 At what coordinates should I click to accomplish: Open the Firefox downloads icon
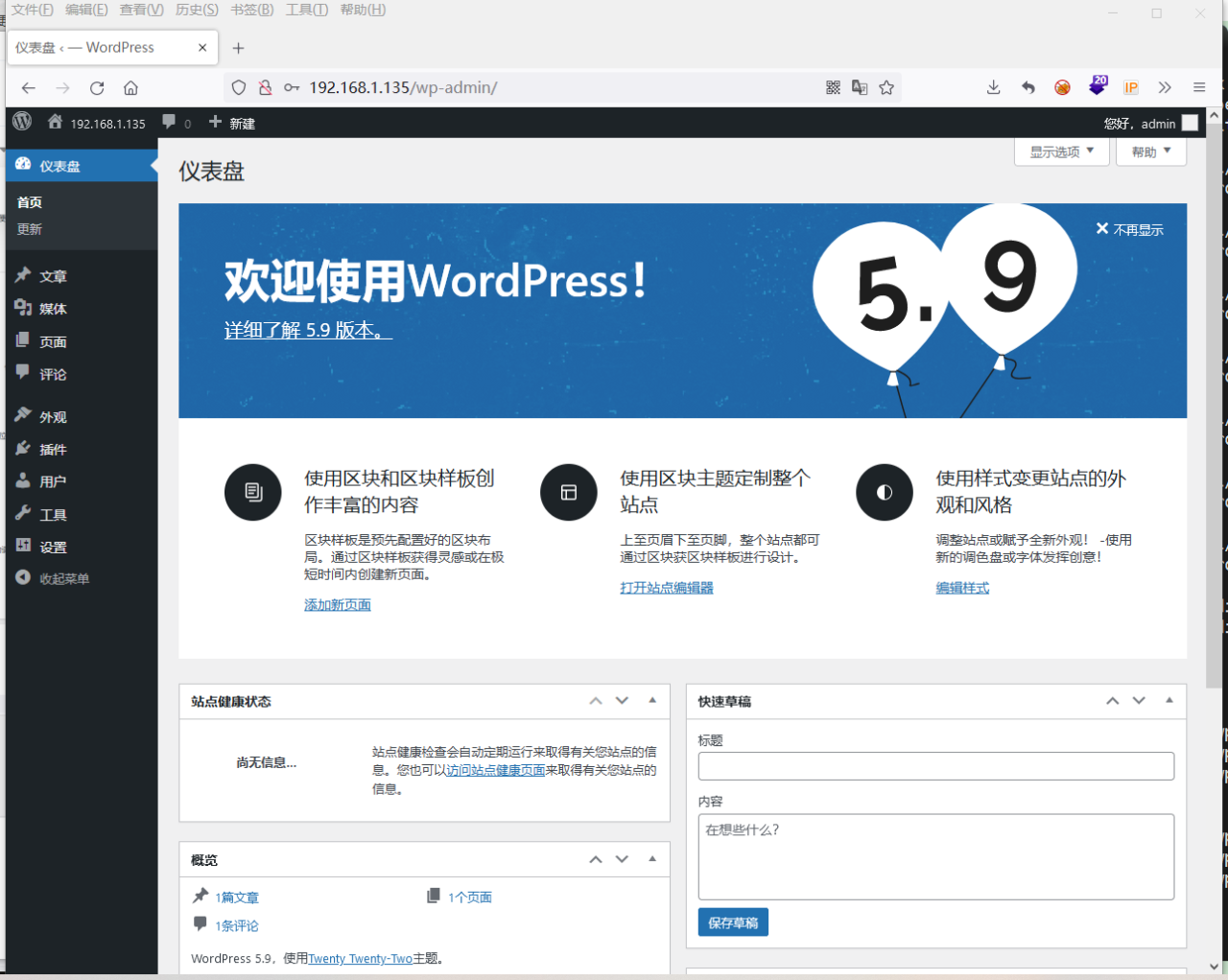[993, 88]
